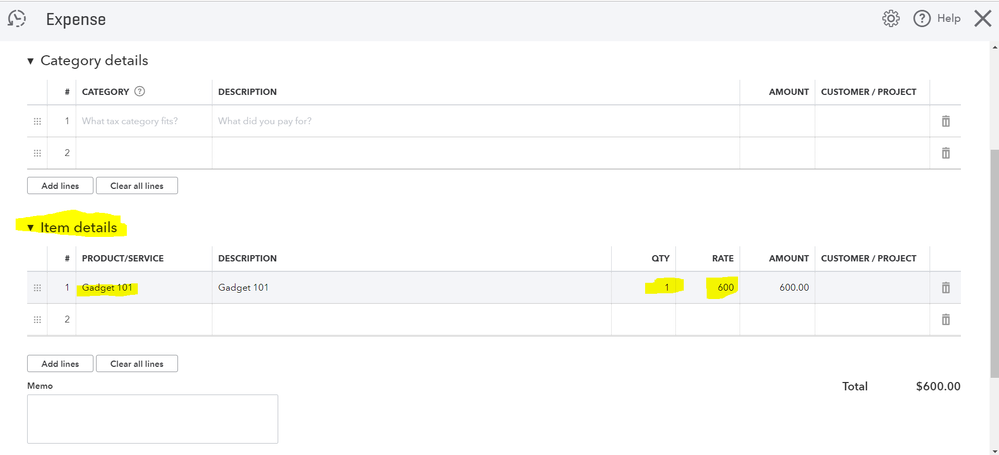Viewport: 999px width, 455px height.
Task: Click Add lines under Item details
Action: pos(60,364)
